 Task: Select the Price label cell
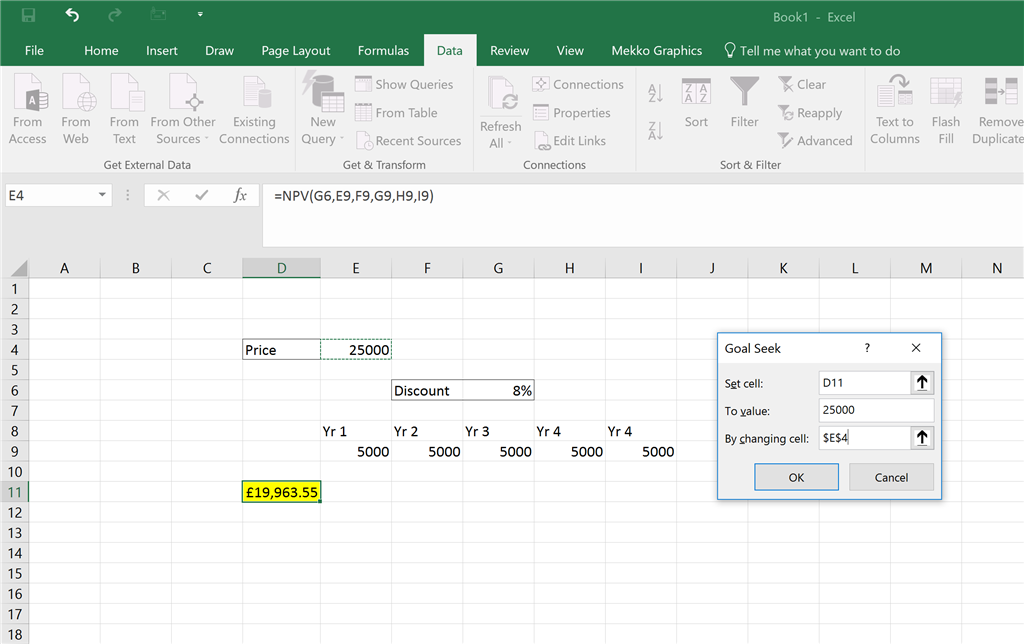[x=281, y=349]
